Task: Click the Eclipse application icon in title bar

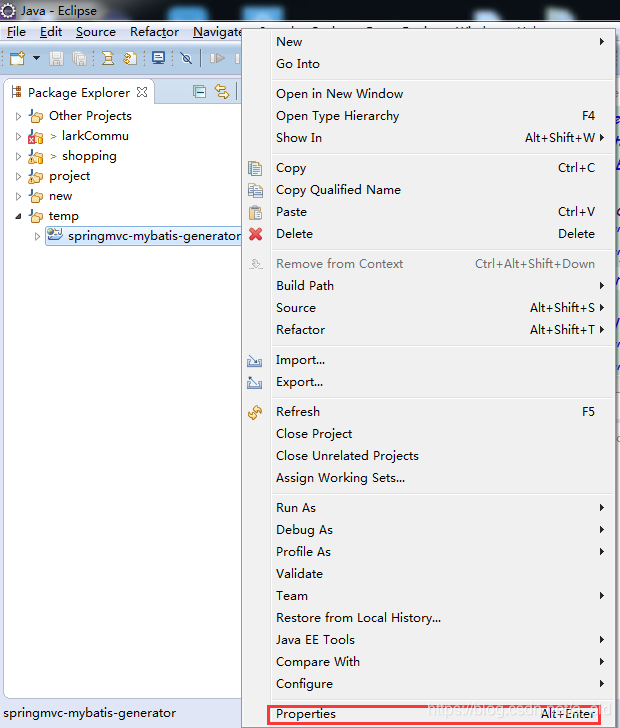Action: point(8,10)
